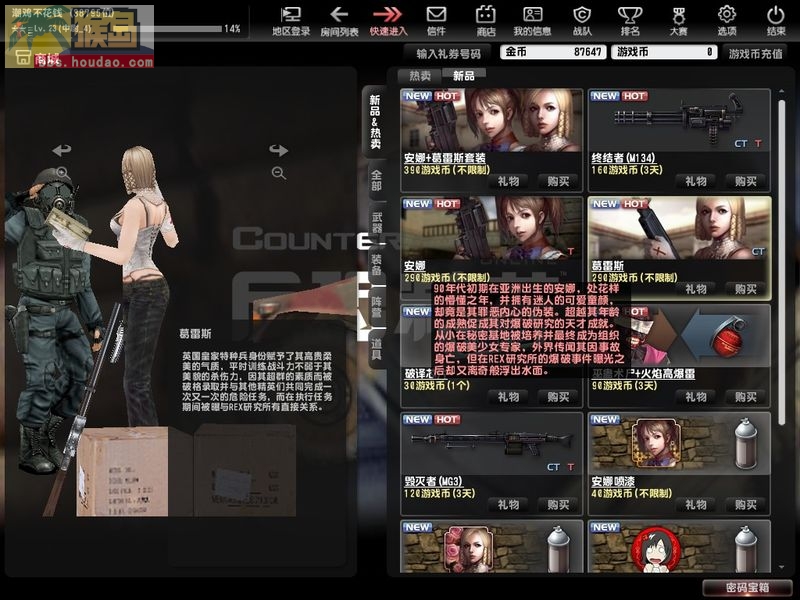The image size is (800, 600).
Task: Gift the 安娜+葛雷斯套装 bundle
Action: pyautogui.click(x=508, y=181)
